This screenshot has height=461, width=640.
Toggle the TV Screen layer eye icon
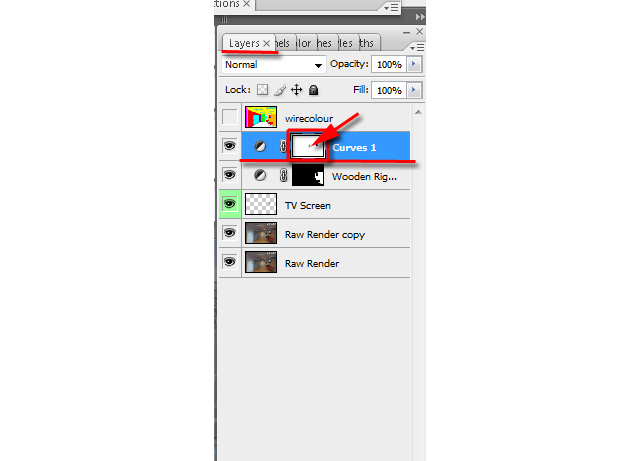[229, 204]
